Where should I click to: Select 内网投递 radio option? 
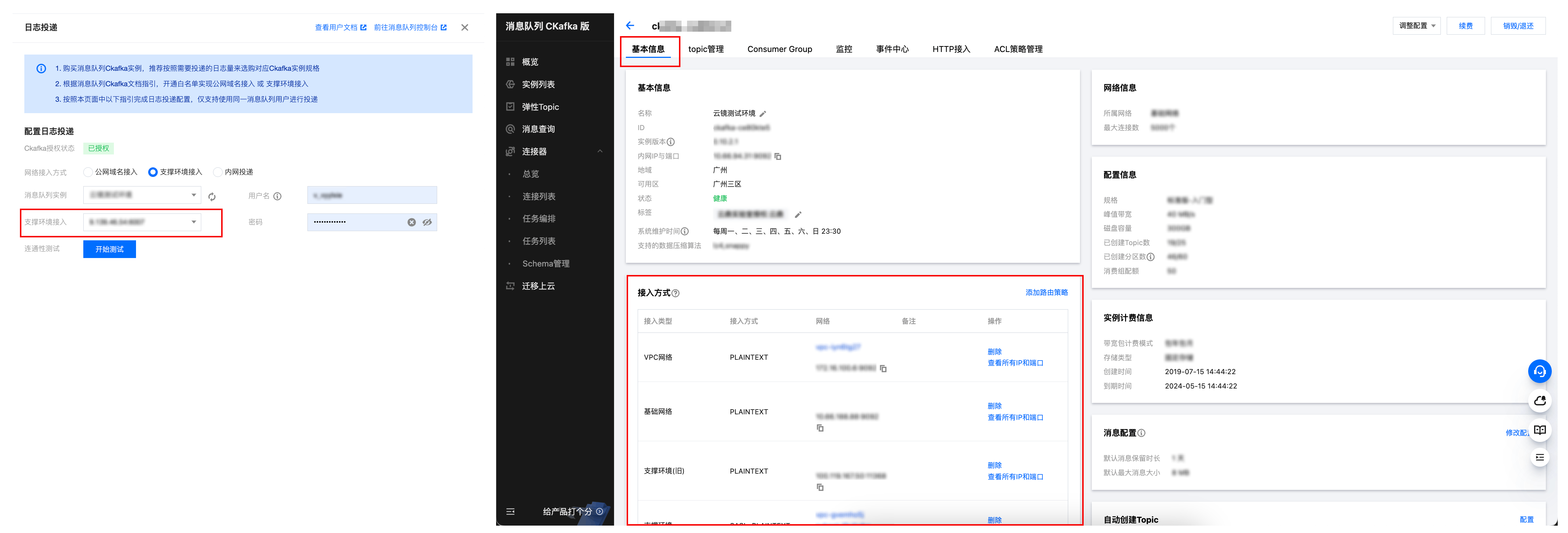click(x=217, y=172)
